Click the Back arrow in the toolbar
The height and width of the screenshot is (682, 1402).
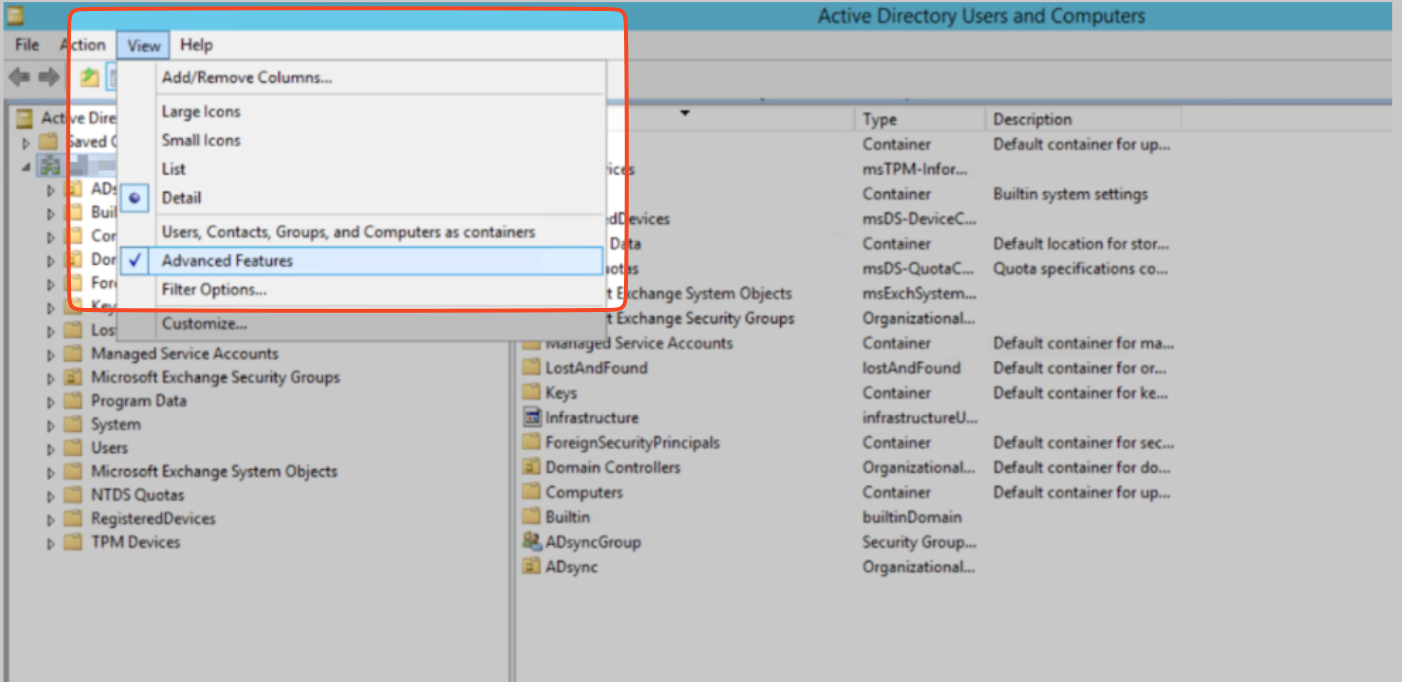pos(18,77)
